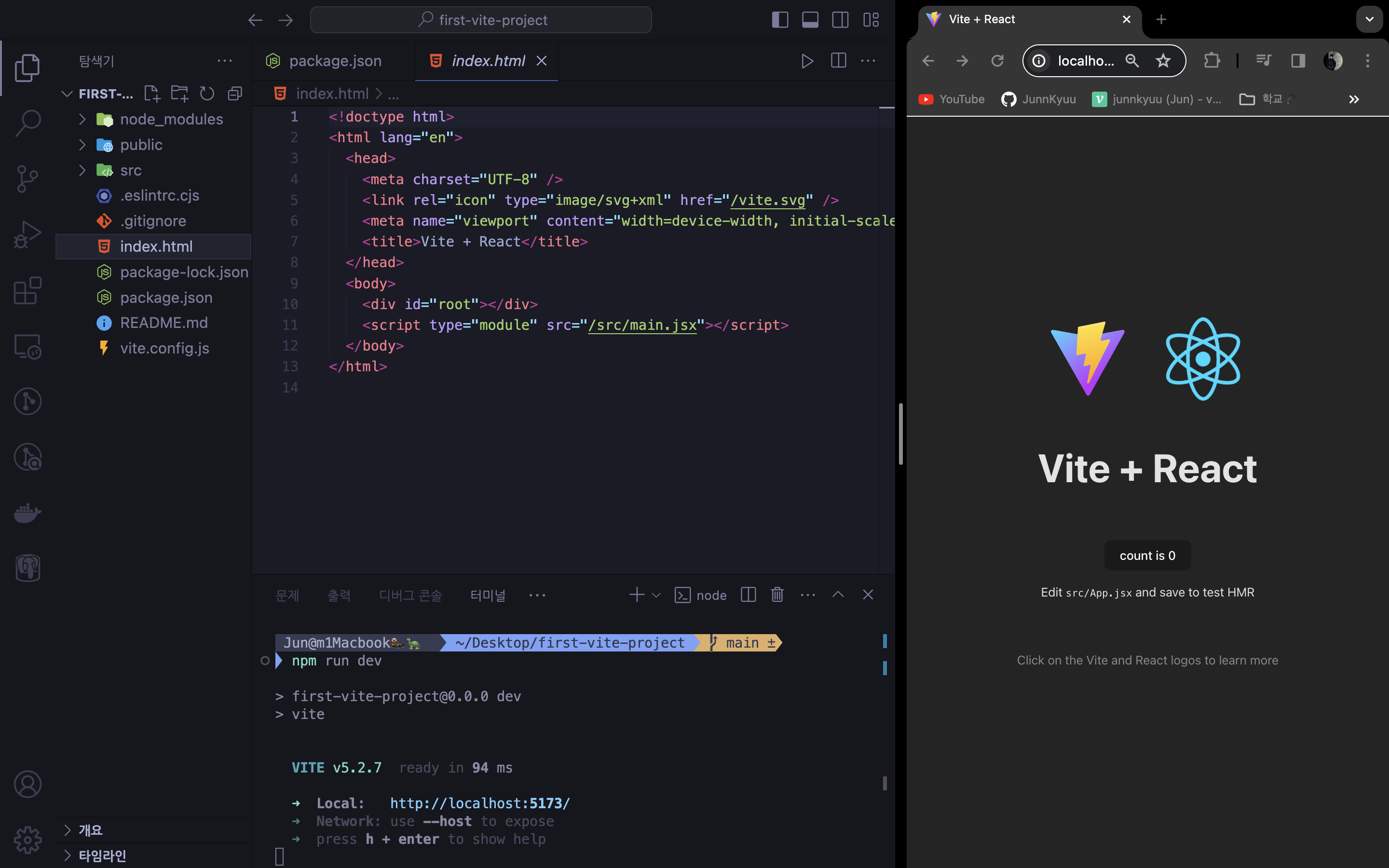Open the localhost:5173 link in terminal
This screenshot has height=868, width=1389.
(x=480, y=803)
